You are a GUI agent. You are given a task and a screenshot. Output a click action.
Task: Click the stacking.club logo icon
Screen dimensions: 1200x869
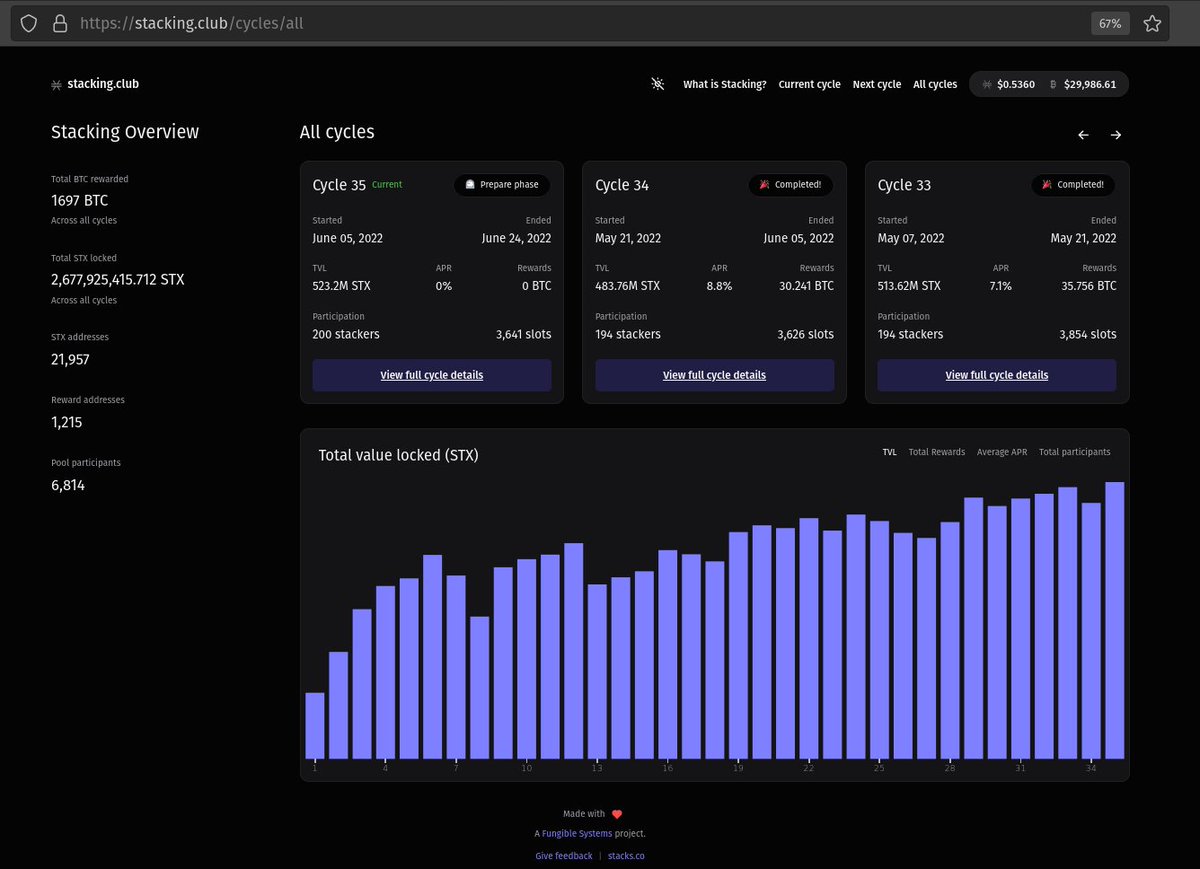pos(56,85)
